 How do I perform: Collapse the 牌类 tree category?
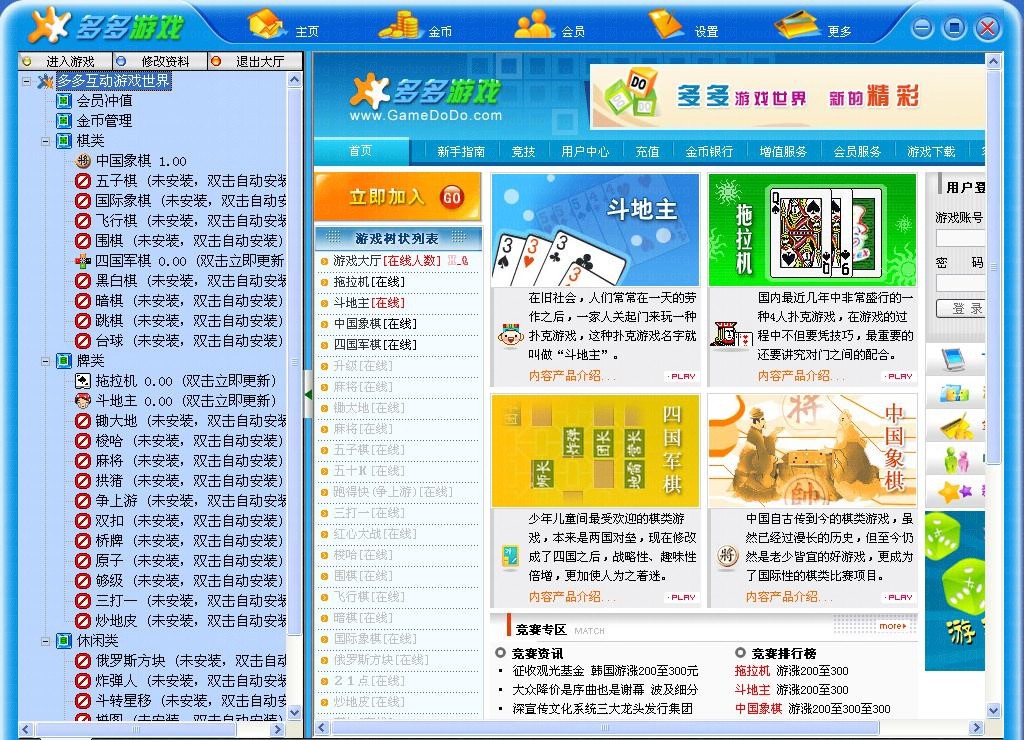click(46, 361)
